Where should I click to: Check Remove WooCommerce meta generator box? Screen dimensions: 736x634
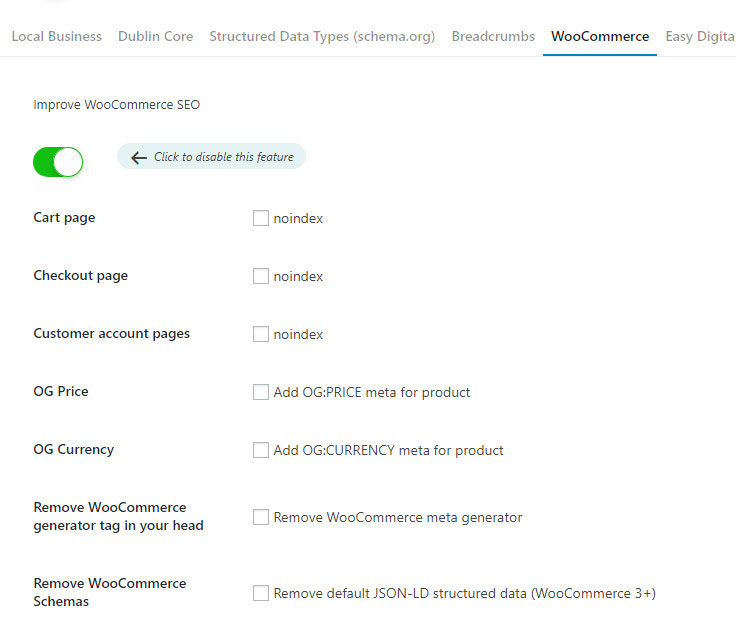261,517
